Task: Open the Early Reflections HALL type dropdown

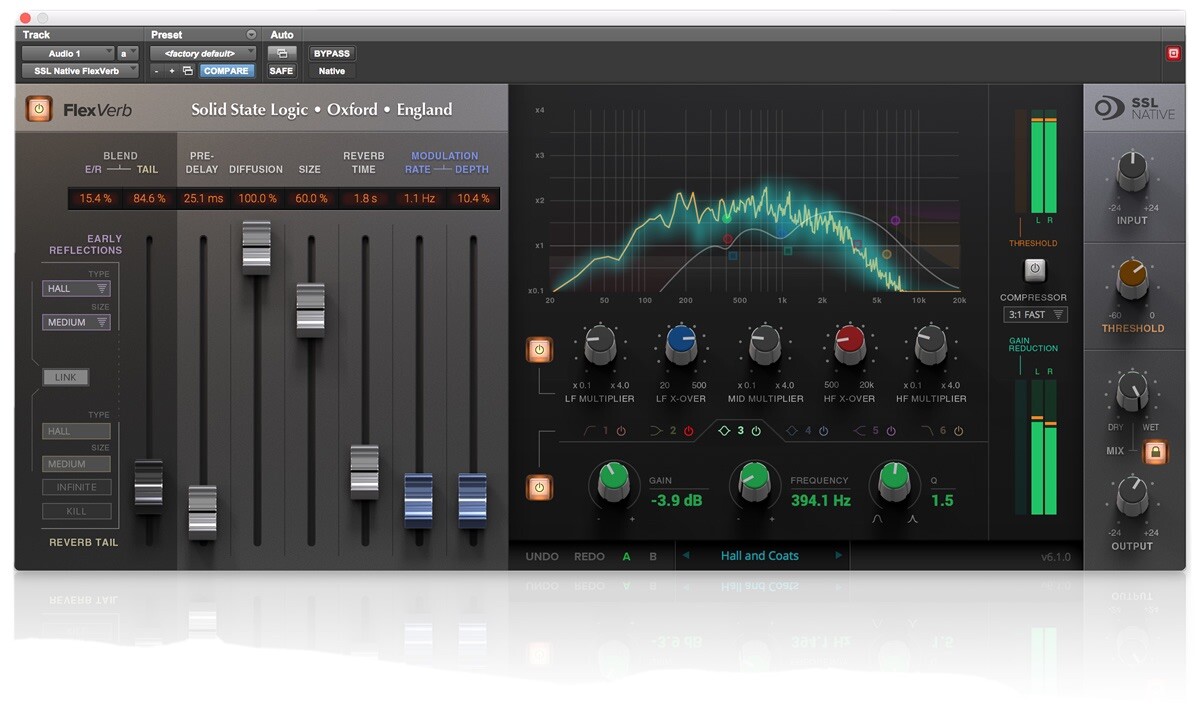Action: pos(75,288)
